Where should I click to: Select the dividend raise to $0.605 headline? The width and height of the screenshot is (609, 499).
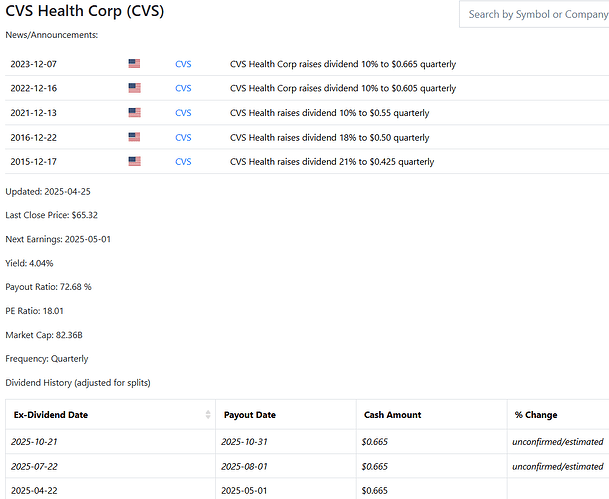(343, 89)
